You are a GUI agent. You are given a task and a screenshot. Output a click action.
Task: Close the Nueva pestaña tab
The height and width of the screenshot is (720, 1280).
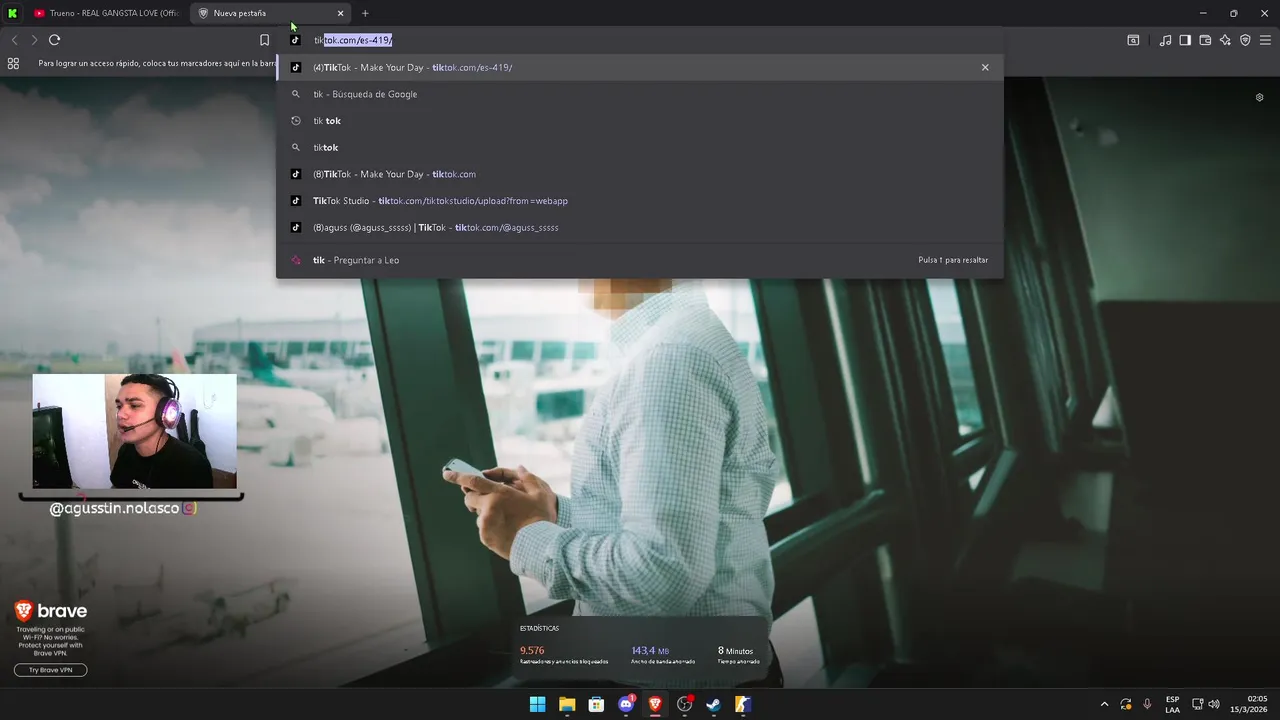[x=340, y=13]
